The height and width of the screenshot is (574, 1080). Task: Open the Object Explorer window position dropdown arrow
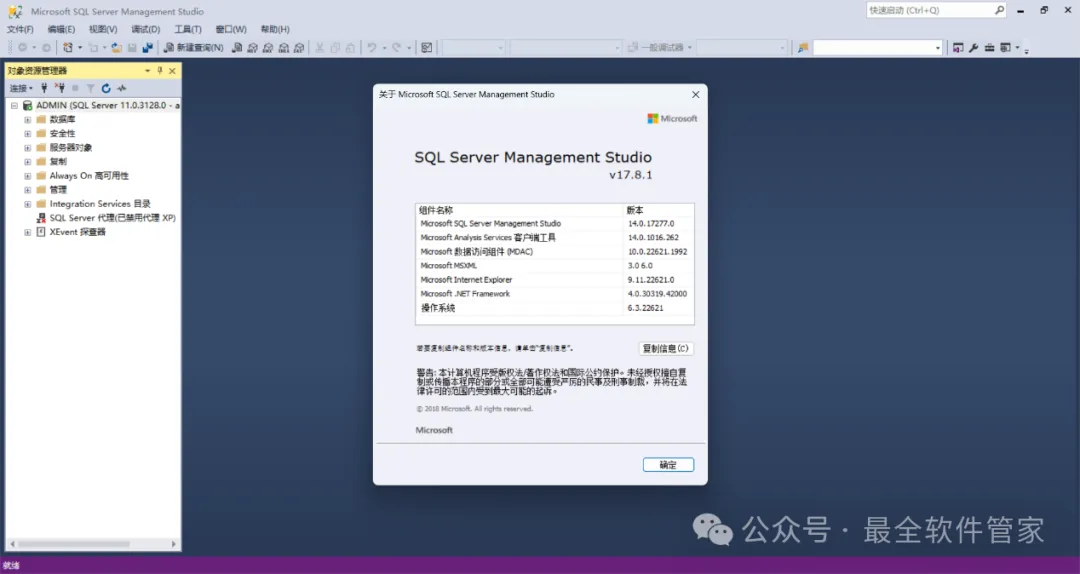point(147,70)
